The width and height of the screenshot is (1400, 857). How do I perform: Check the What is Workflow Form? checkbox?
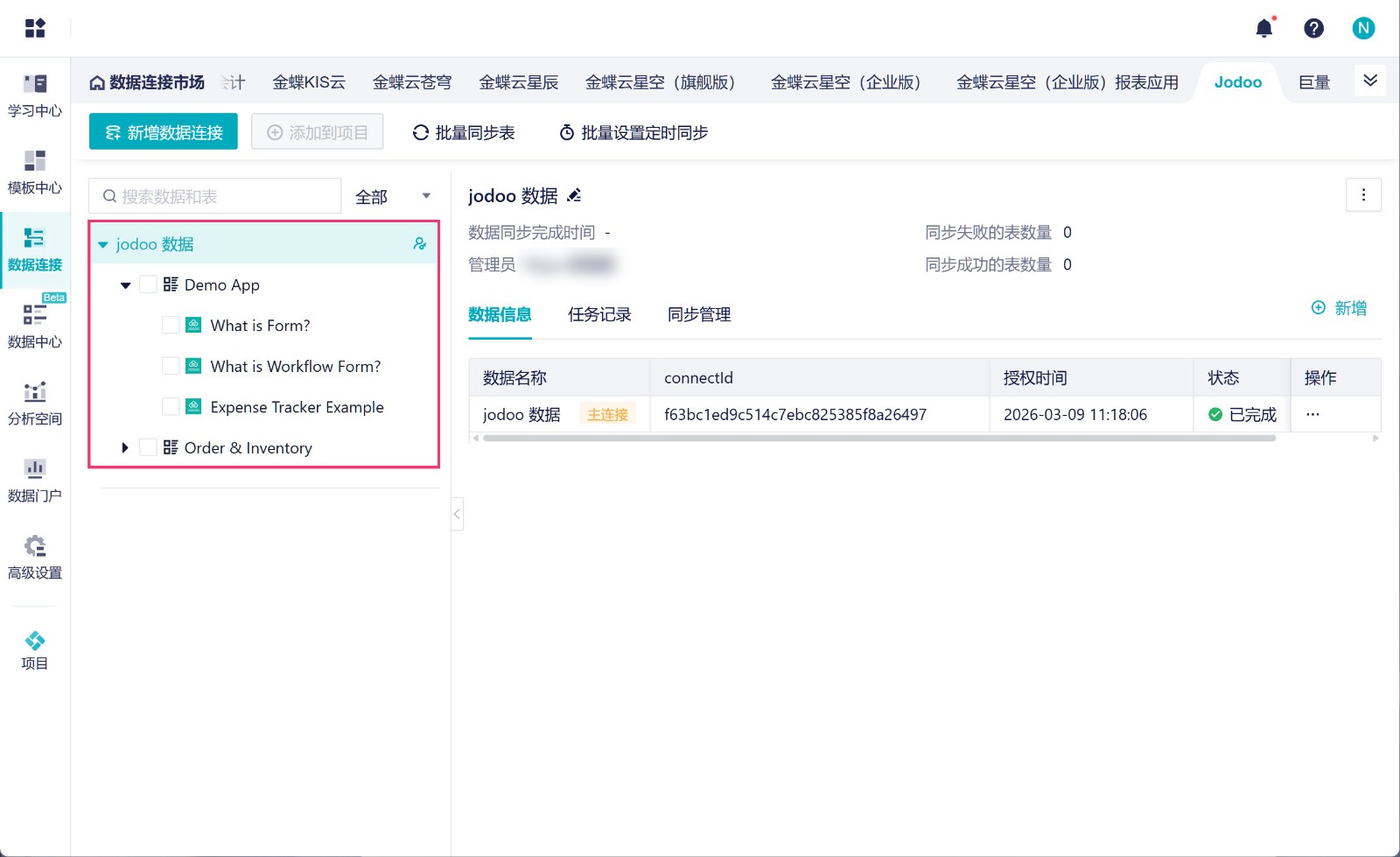point(171,366)
